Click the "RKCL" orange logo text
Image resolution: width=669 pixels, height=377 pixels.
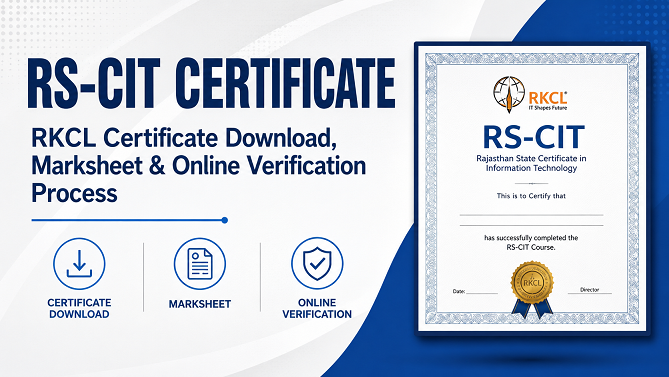pyautogui.click(x=548, y=98)
